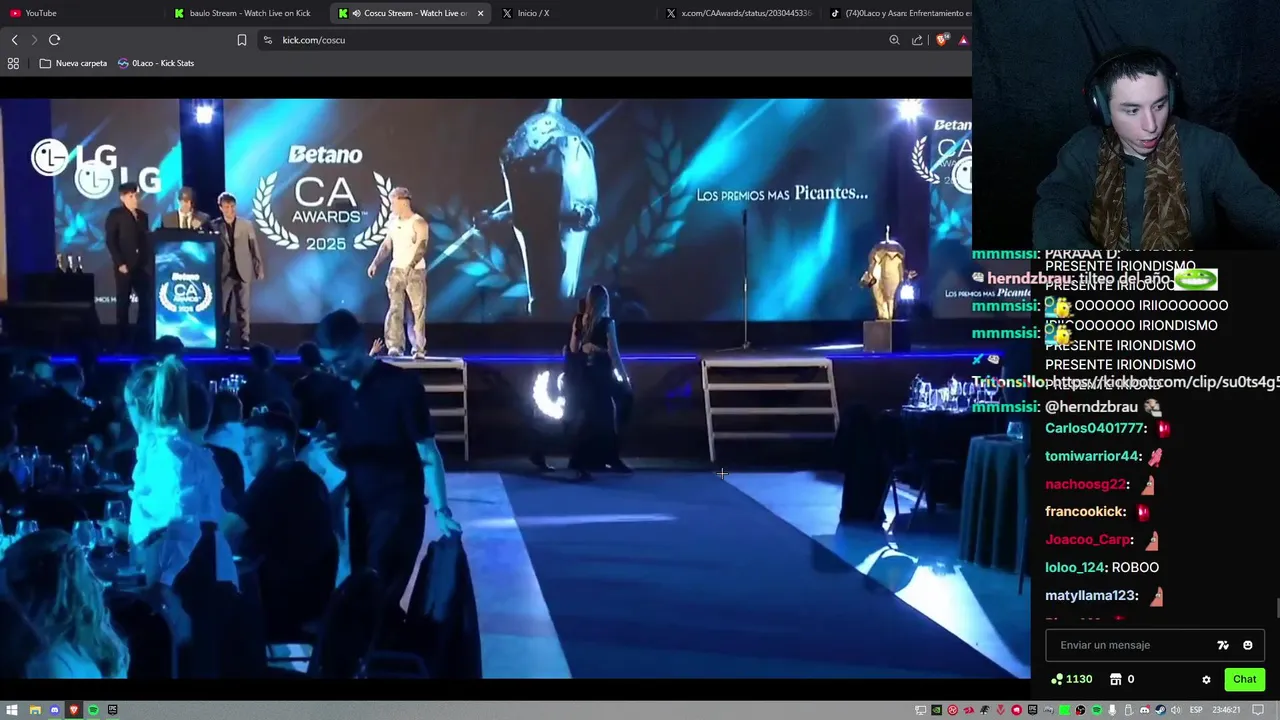This screenshot has width=1280, height=720.
Task: Send message with green Chat button
Action: pos(1244,679)
